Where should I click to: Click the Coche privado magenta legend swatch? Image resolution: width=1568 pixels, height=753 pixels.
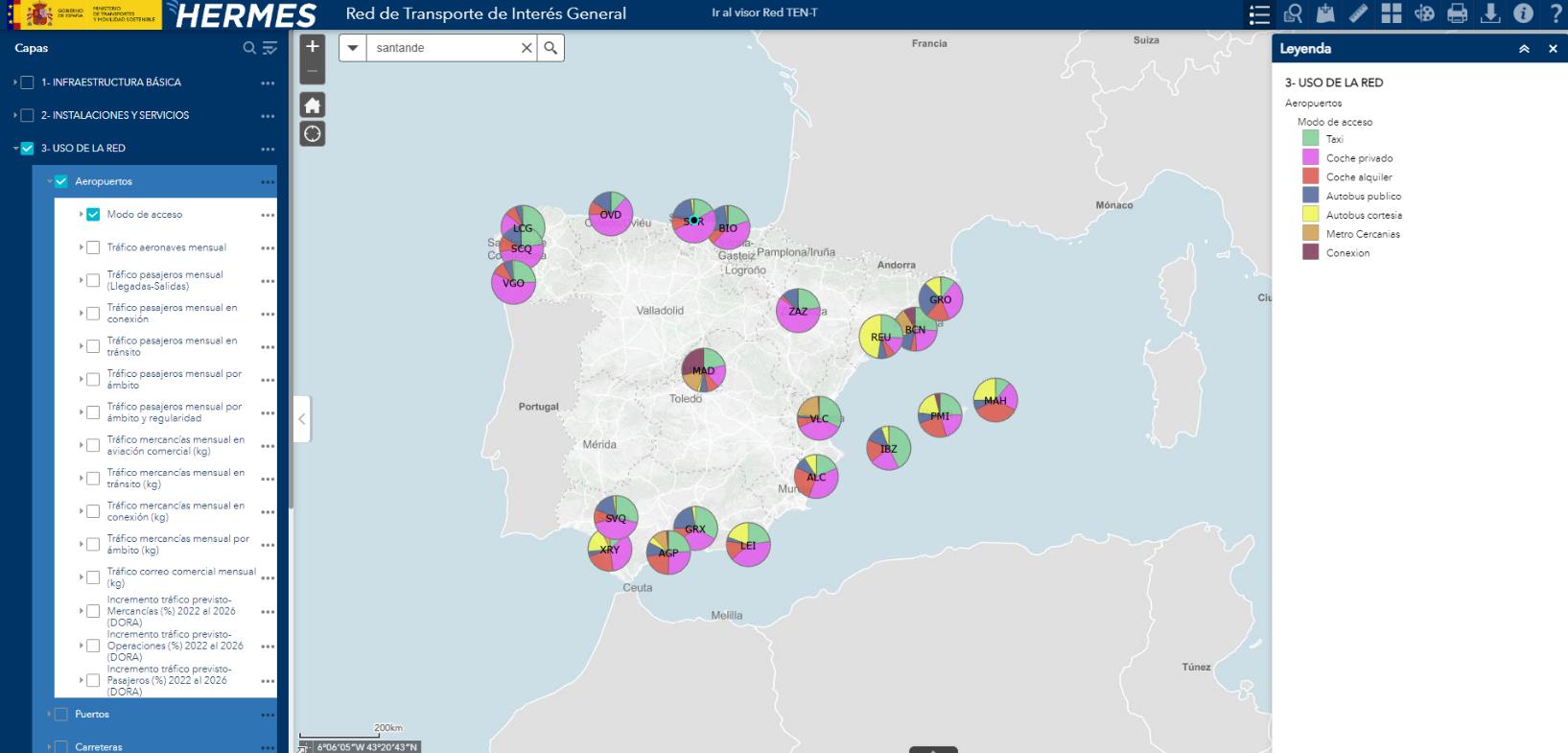pyautogui.click(x=1310, y=158)
